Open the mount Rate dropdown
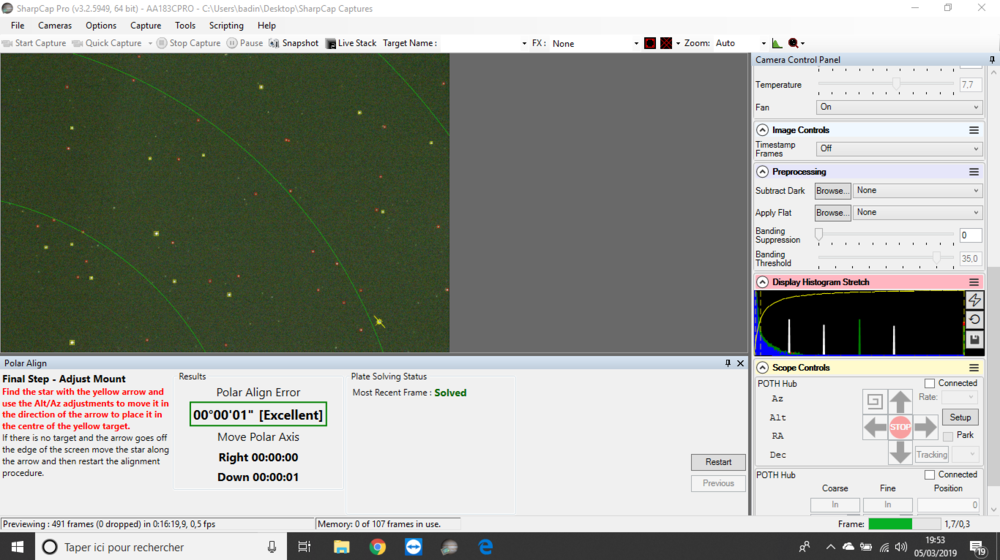This screenshot has height=560, width=1000. pyautogui.click(x=960, y=397)
